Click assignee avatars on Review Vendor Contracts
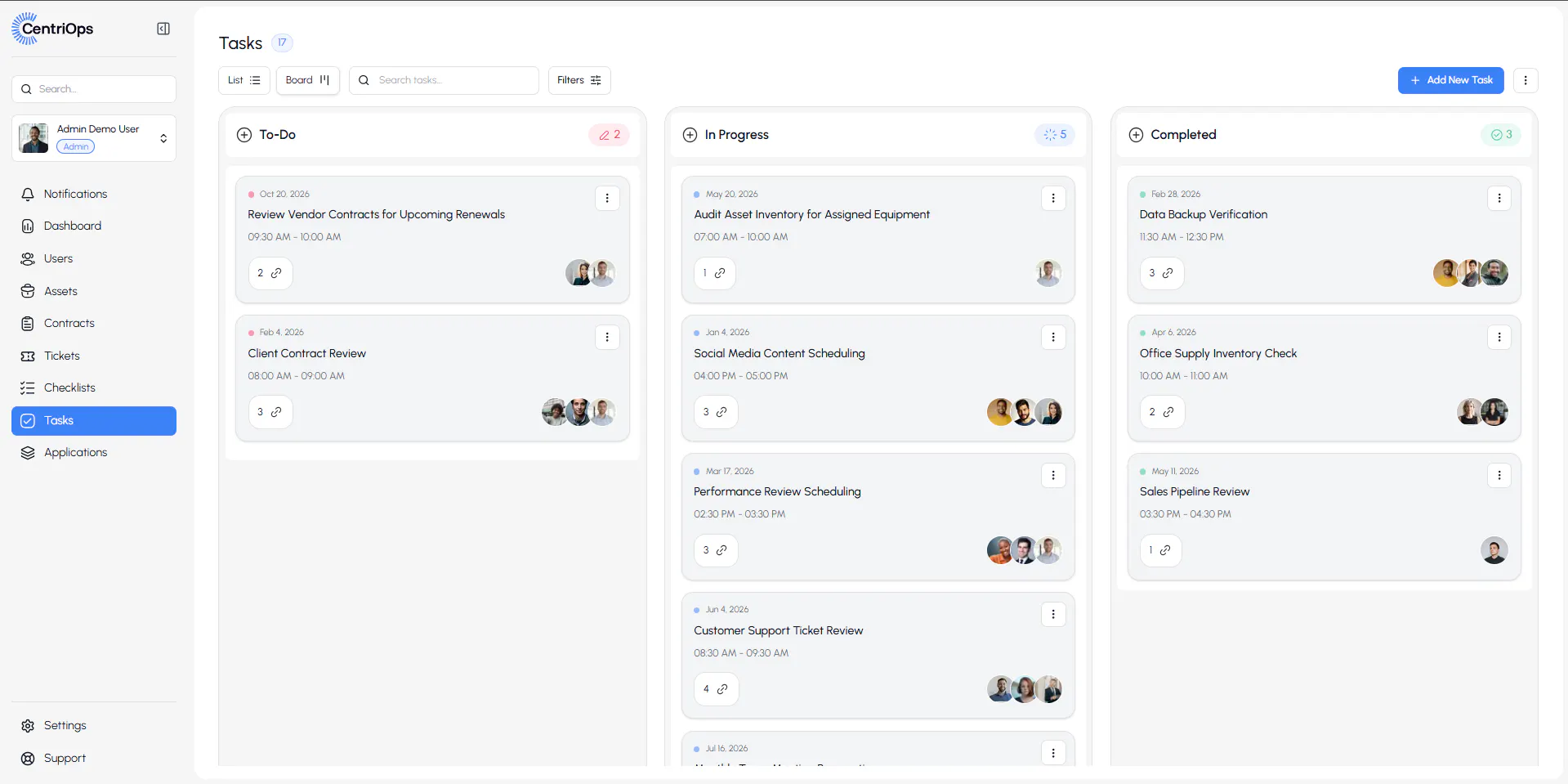Viewport: 1568px width, 784px height. pyautogui.click(x=591, y=273)
